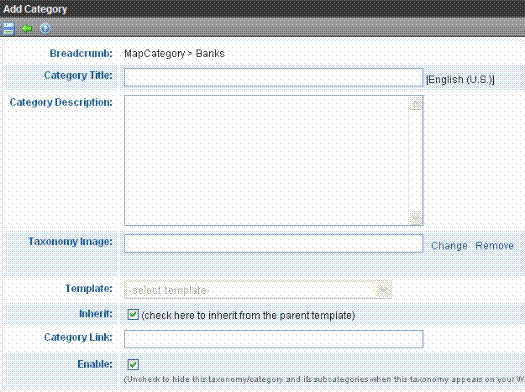
Task: Click the Category Title label
Action: [x=78, y=75]
